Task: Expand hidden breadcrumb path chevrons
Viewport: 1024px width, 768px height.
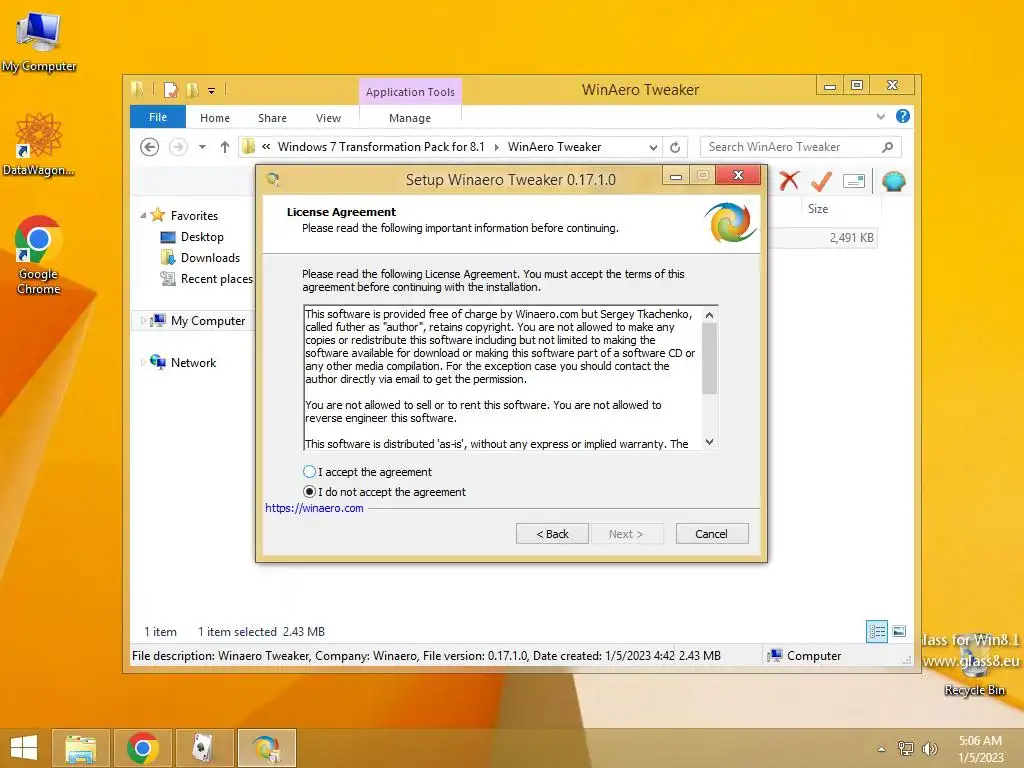Action: click(x=266, y=147)
